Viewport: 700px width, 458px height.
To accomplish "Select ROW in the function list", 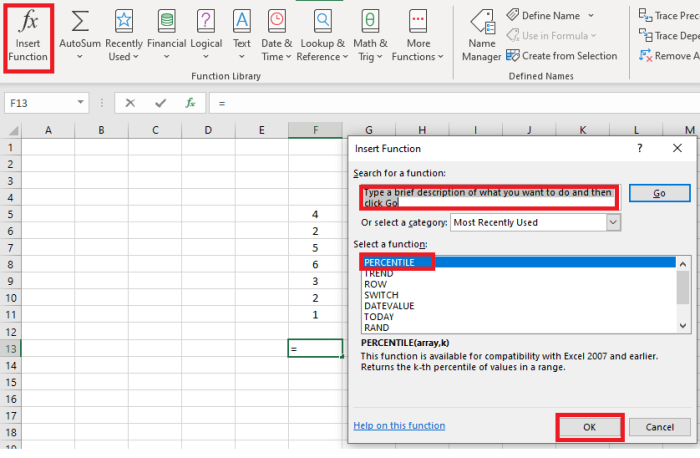I will pos(518,284).
